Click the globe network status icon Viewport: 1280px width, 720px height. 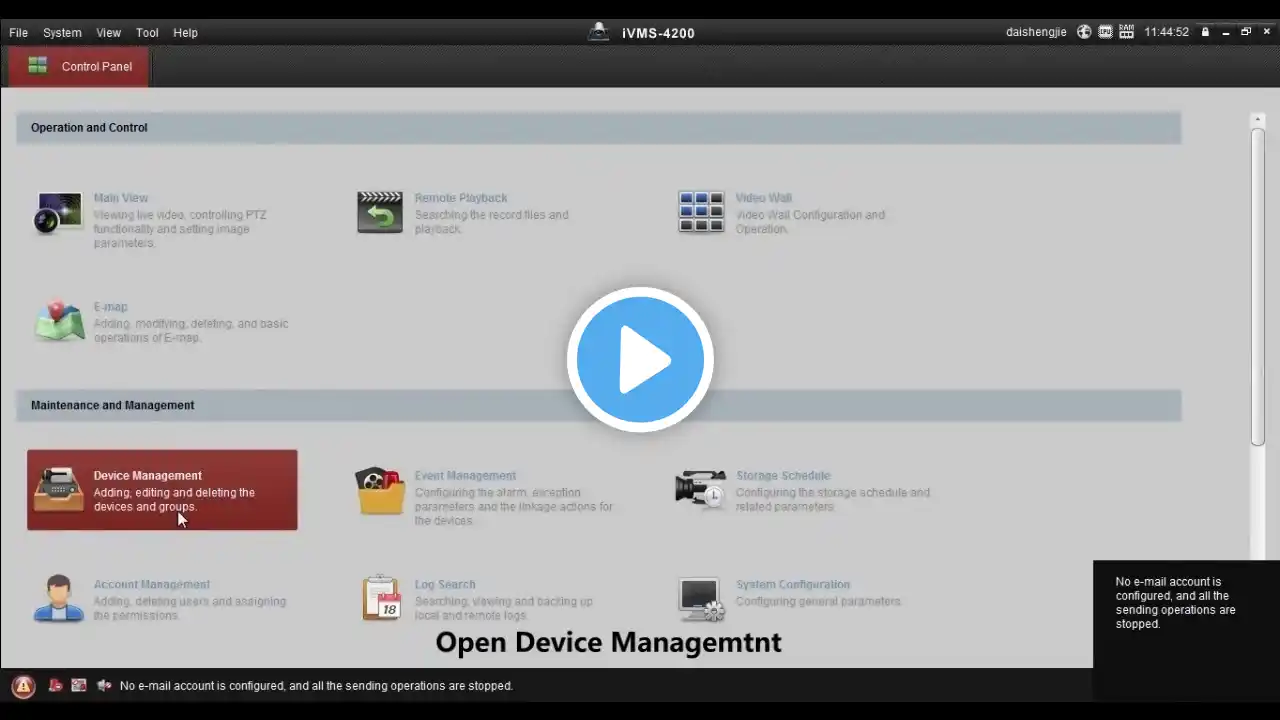[x=1084, y=32]
